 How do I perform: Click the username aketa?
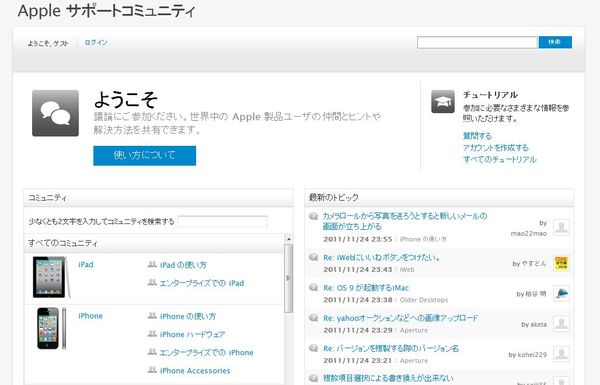pos(538,325)
